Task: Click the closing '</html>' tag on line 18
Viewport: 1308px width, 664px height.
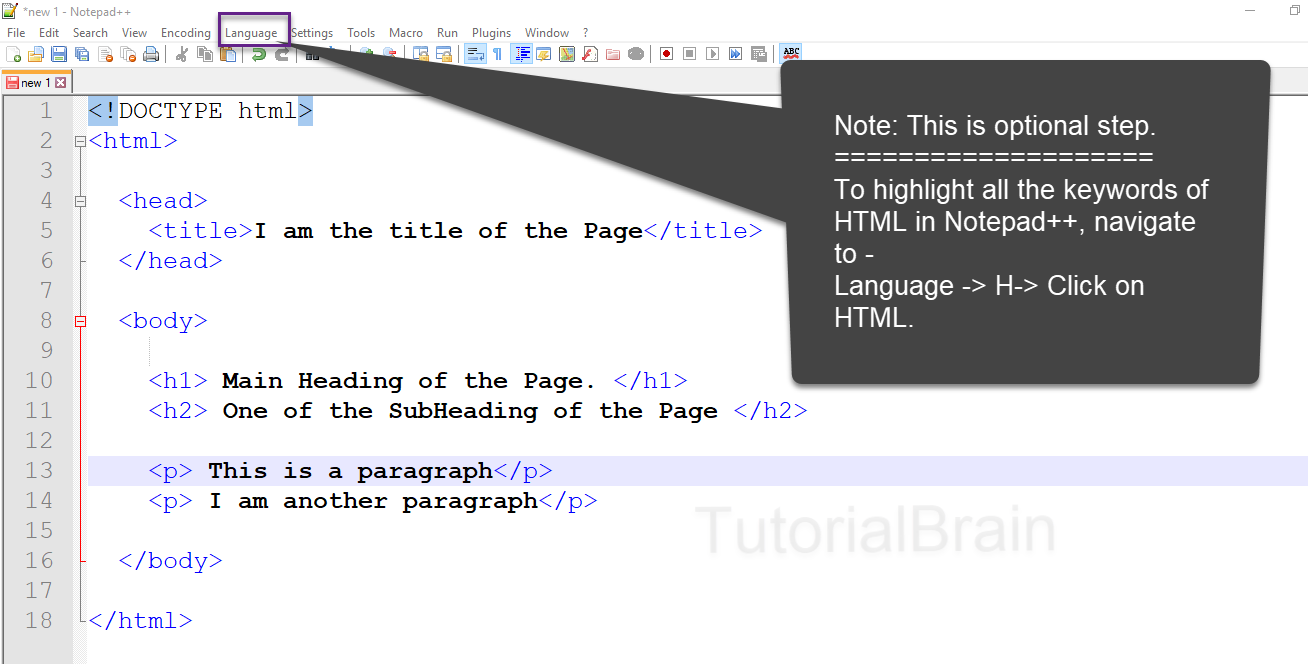Action: pos(140,621)
